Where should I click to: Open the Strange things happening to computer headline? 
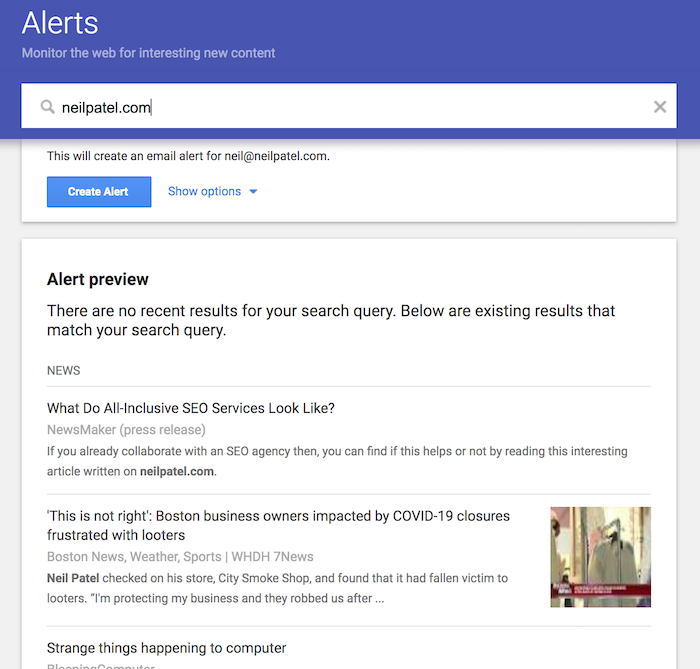pos(167,648)
